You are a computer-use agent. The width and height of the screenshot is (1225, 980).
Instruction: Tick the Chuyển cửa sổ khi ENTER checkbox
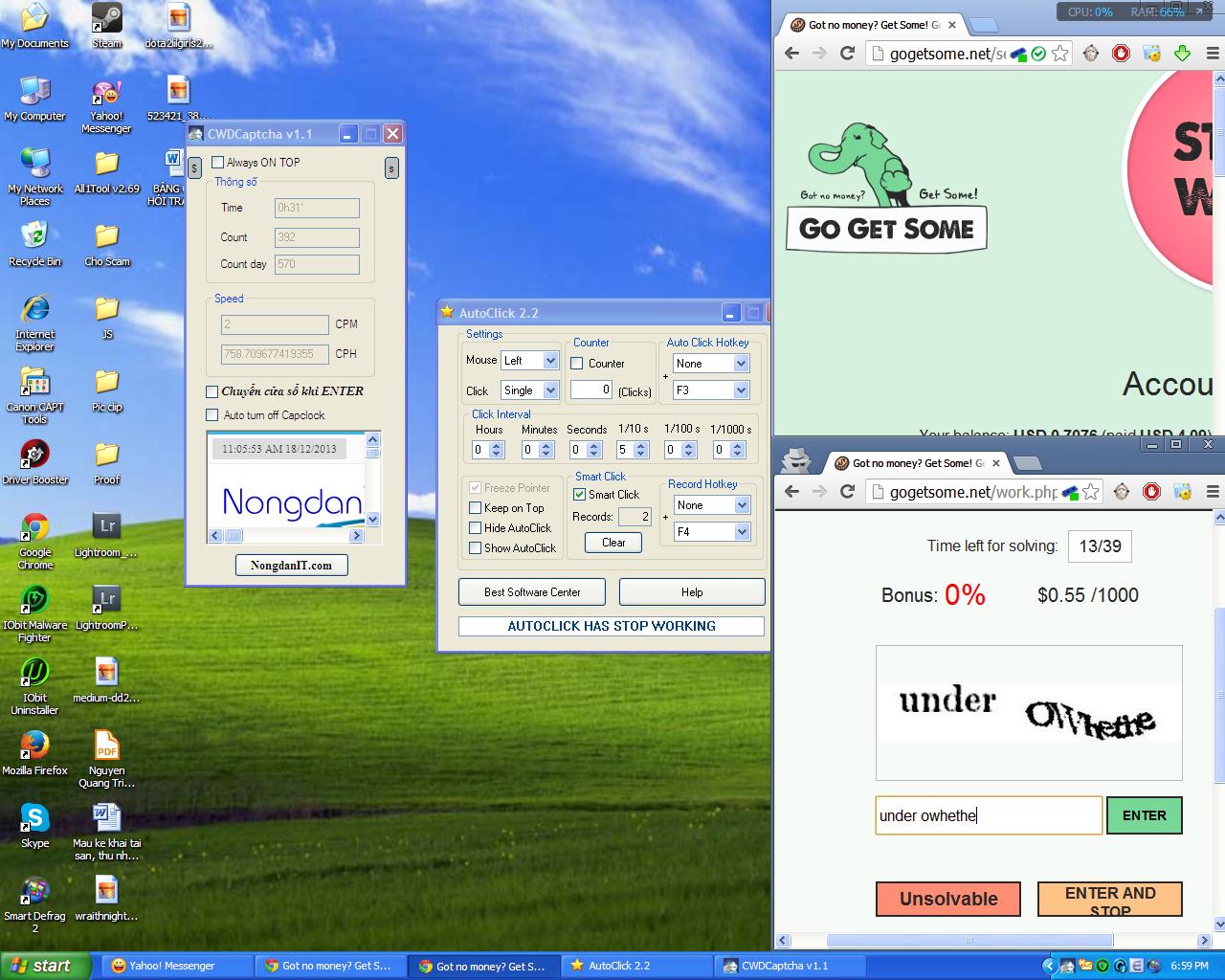tap(212, 391)
